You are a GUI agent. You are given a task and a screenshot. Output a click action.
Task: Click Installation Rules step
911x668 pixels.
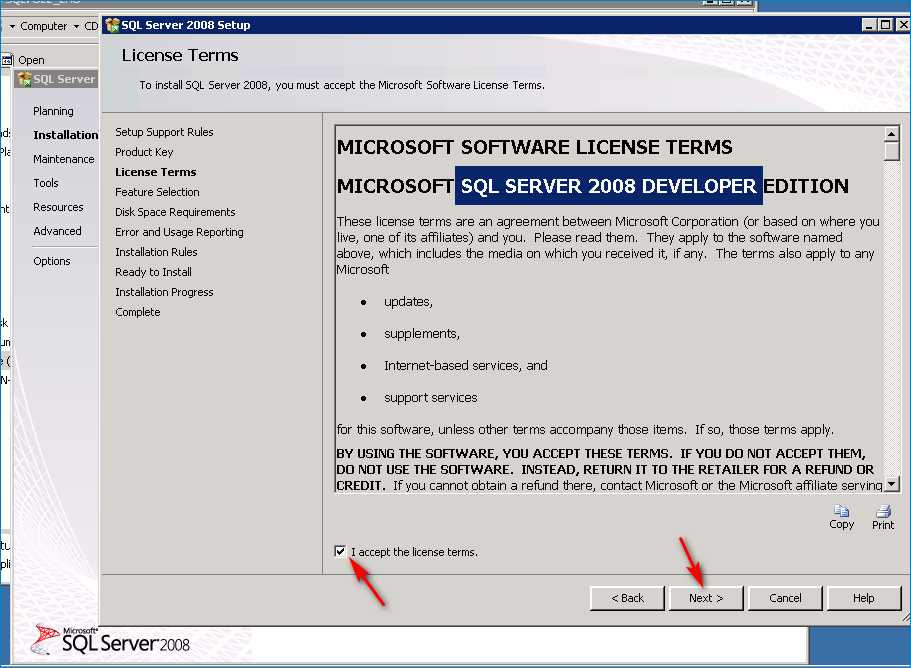click(156, 252)
